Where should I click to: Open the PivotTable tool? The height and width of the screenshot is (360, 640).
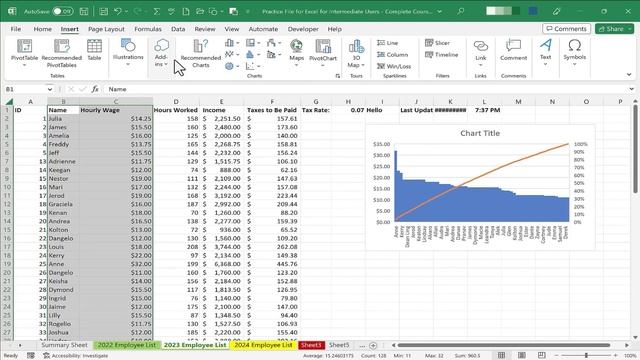click(x=24, y=52)
